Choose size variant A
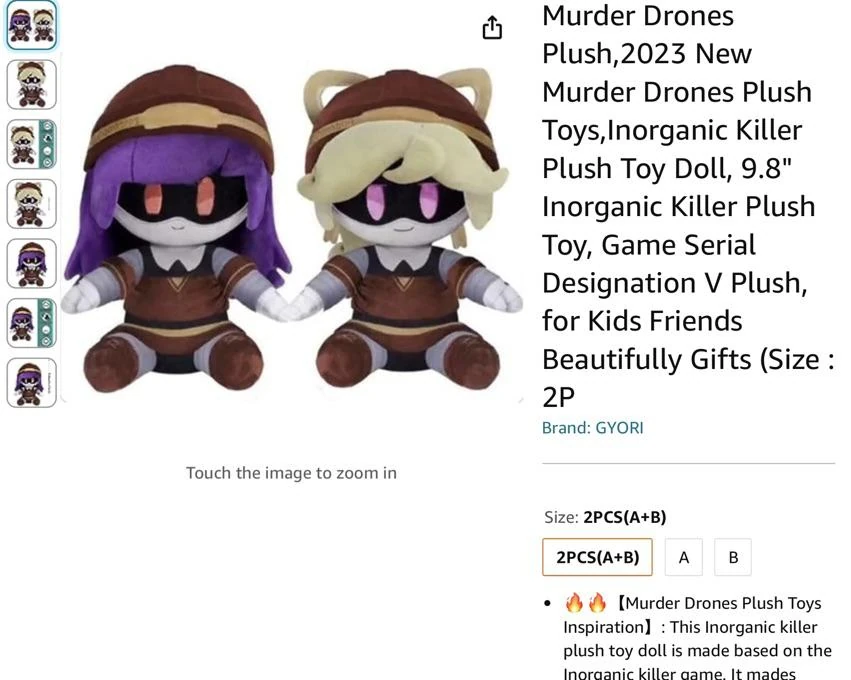851x680 pixels. coord(683,557)
